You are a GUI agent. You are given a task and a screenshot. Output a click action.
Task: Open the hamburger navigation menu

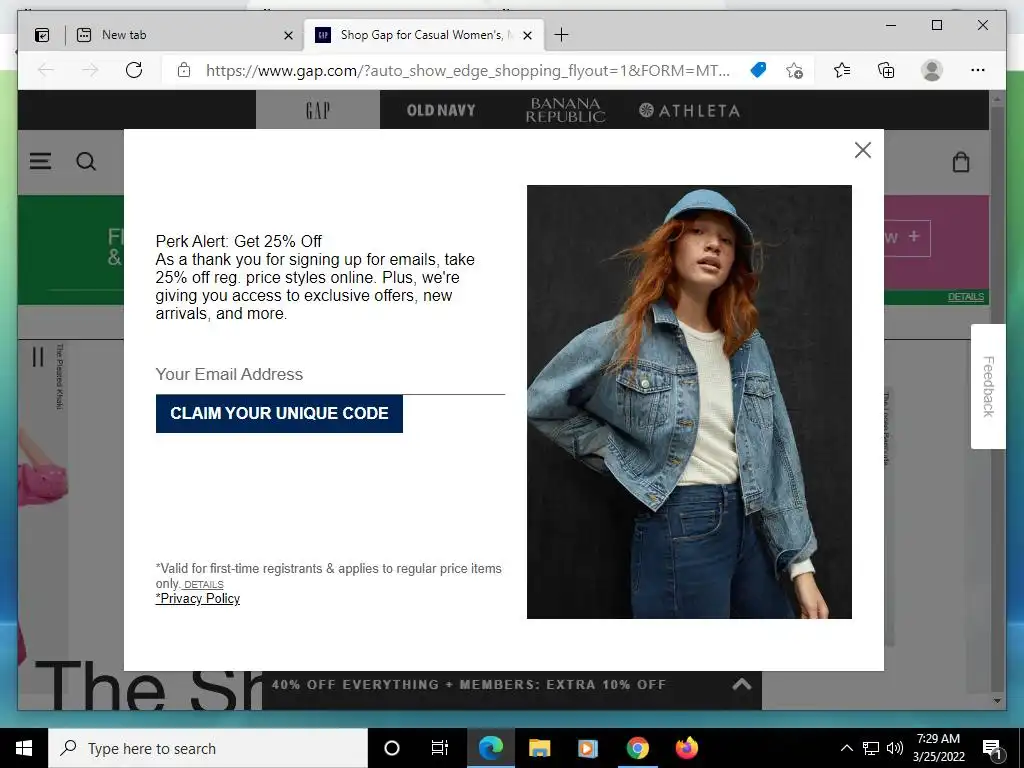40,161
